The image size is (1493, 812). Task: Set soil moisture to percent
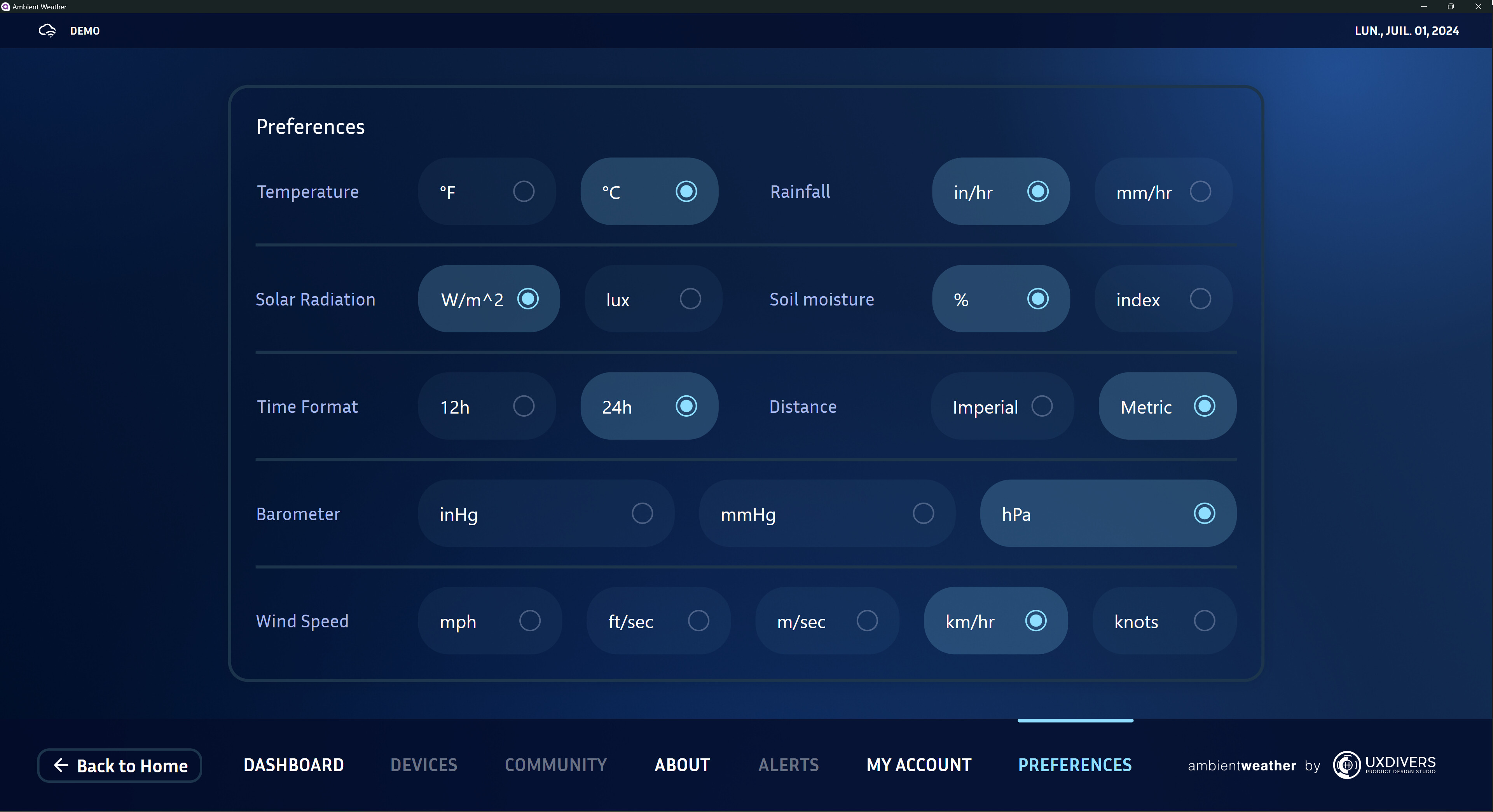[1001, 299]
